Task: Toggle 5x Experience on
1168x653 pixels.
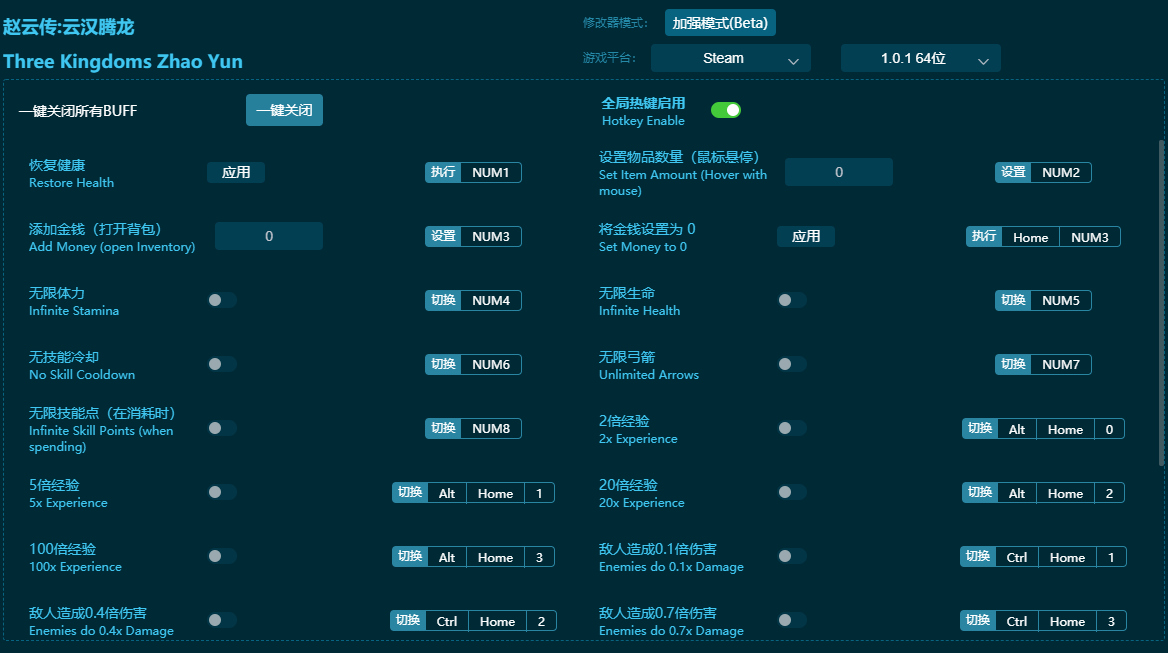Action: [221, 491]
